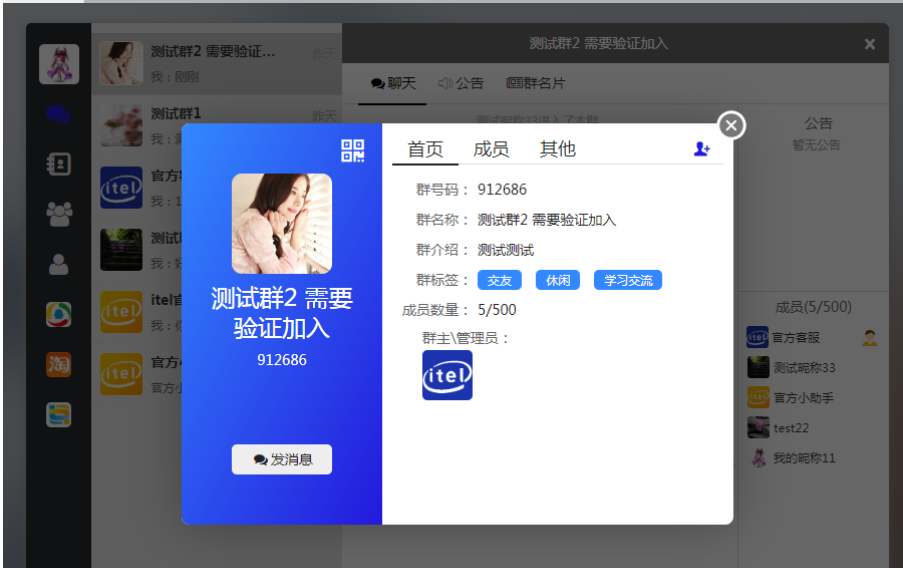Screen dimensions: 903x568
Task: Open the Taobao 淘 sidebar icon
Action: tap(59, 365)
